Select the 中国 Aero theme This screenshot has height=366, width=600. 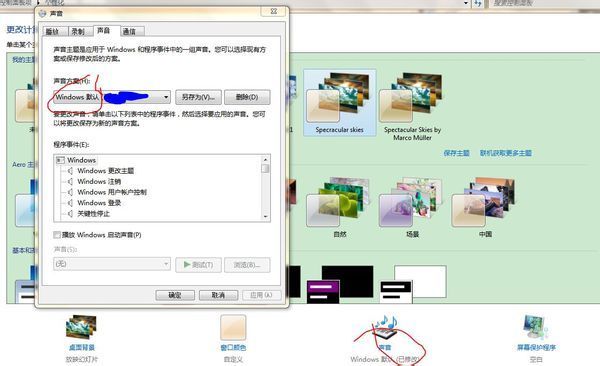tap(484, 207)
